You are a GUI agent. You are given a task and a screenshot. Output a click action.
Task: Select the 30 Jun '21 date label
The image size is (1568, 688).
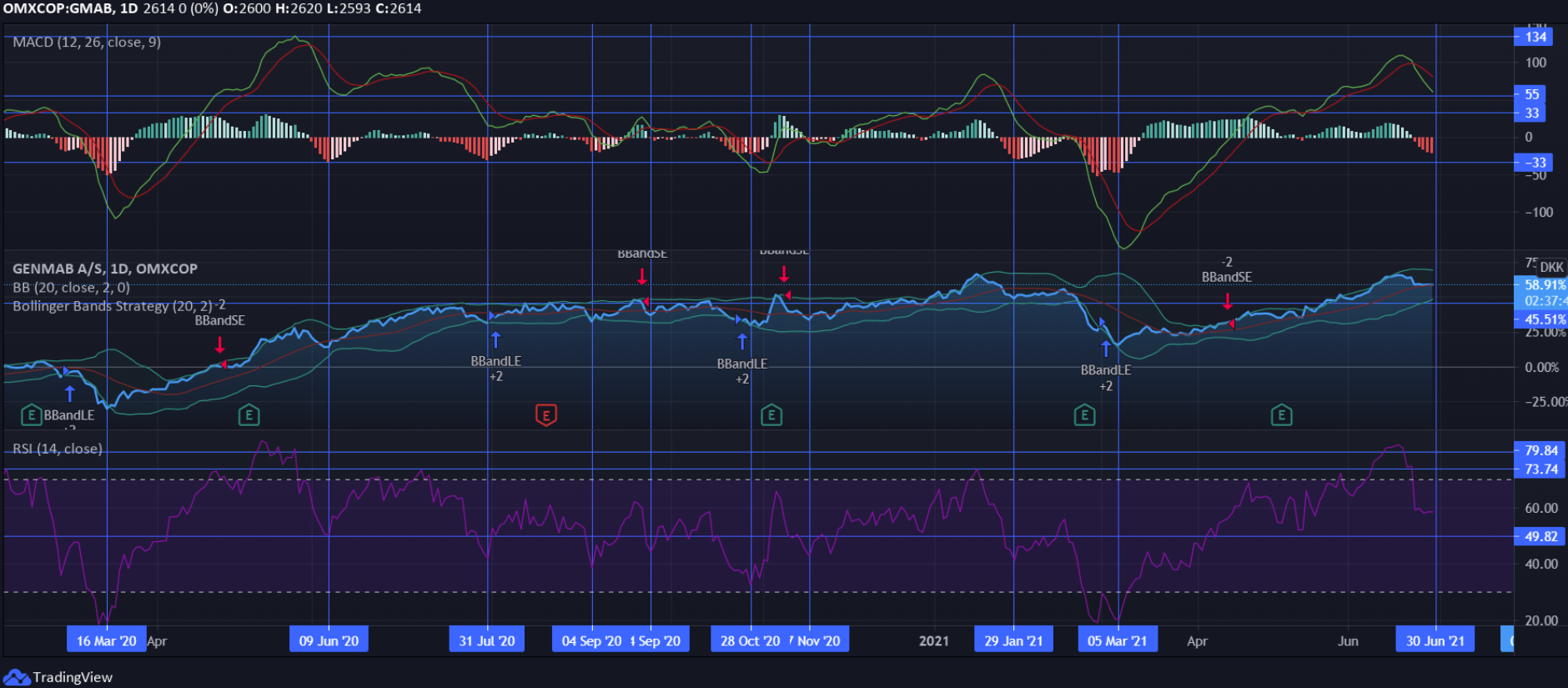point(1435,640)
